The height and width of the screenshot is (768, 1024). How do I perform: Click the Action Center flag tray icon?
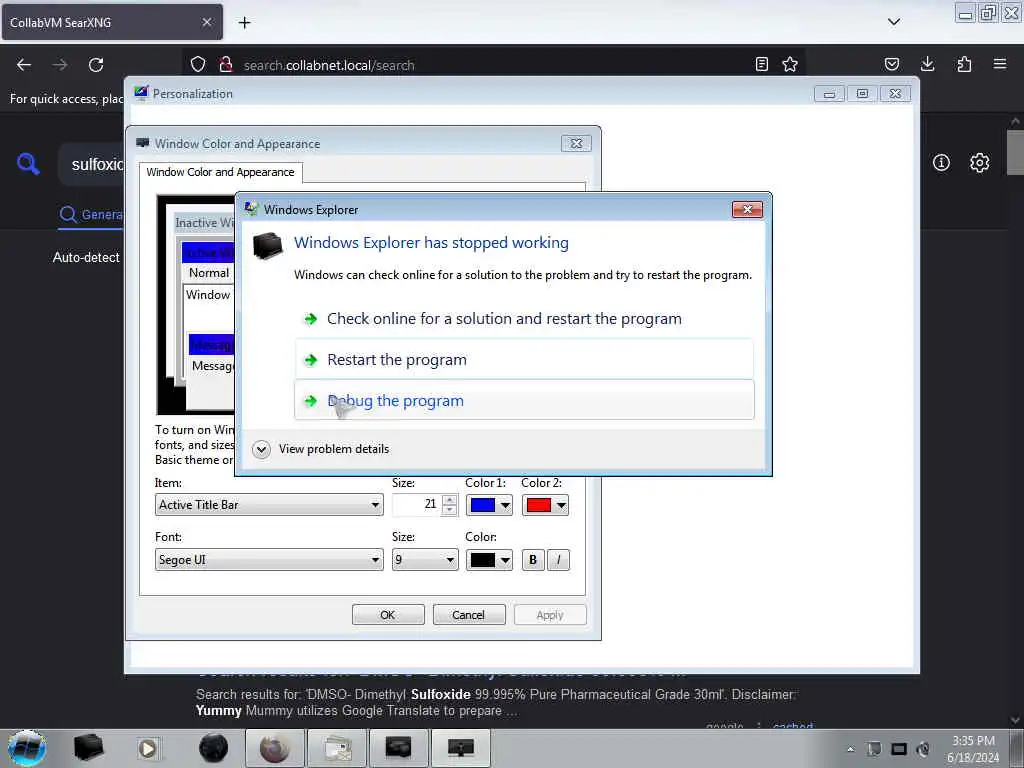coord(874,749)
